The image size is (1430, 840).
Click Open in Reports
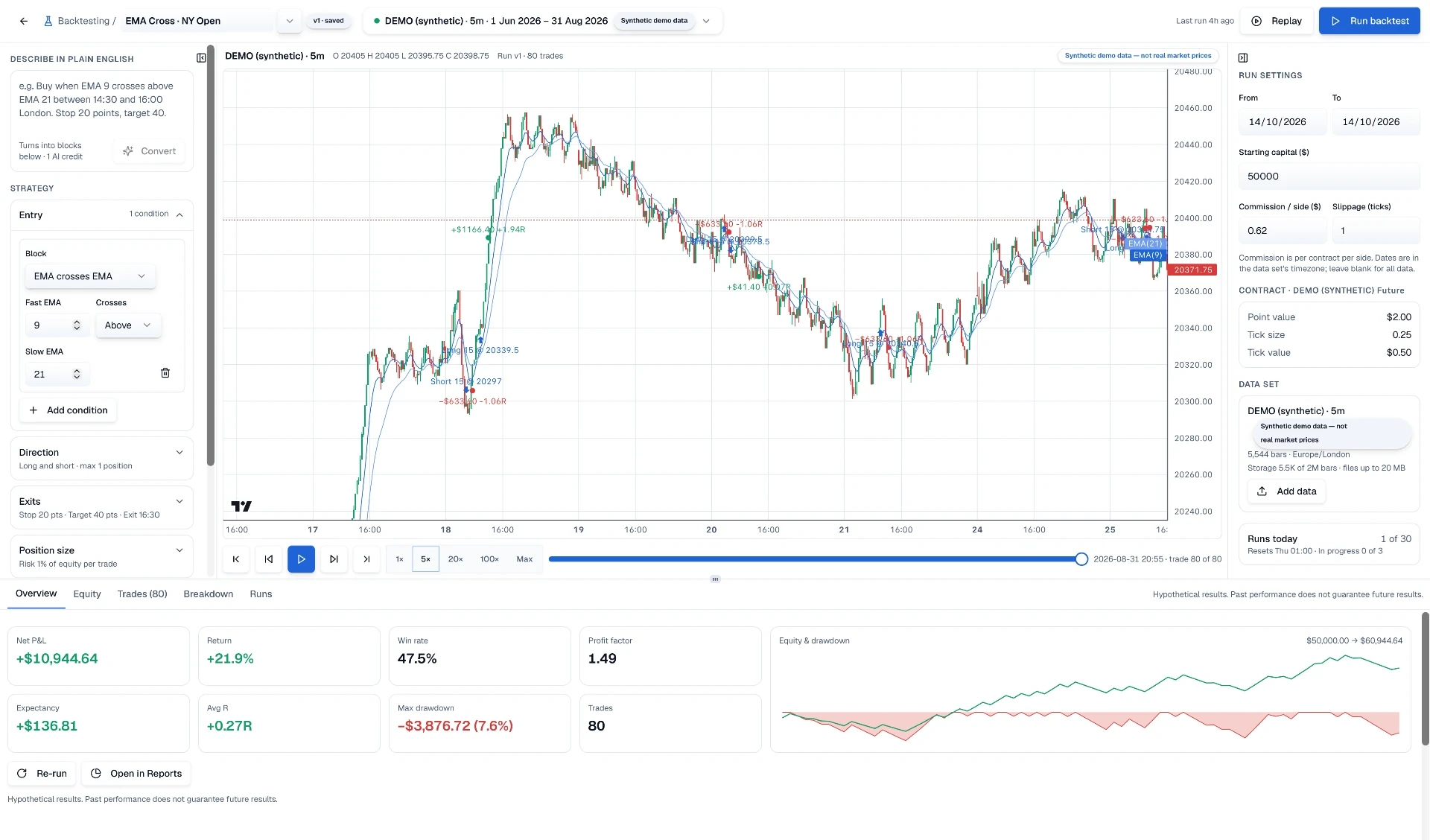click(x=136, y=774)
